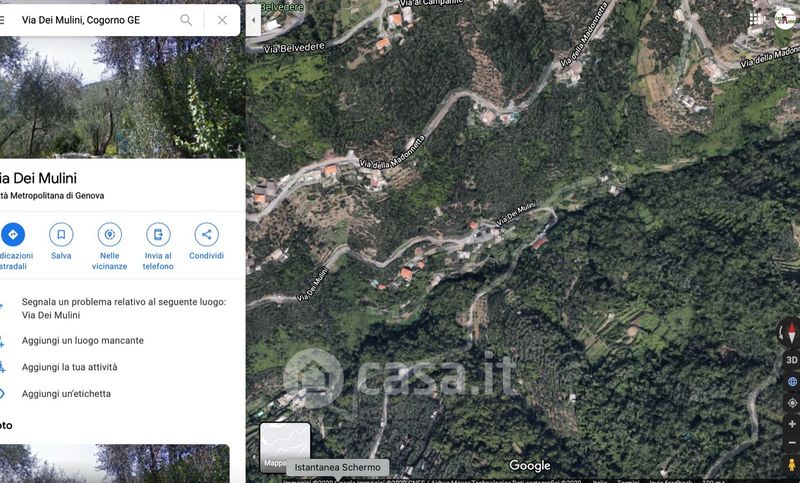Screen dimensions: 800x483
Task: Toggle 3D view on the map
Action: coord(791,360)
